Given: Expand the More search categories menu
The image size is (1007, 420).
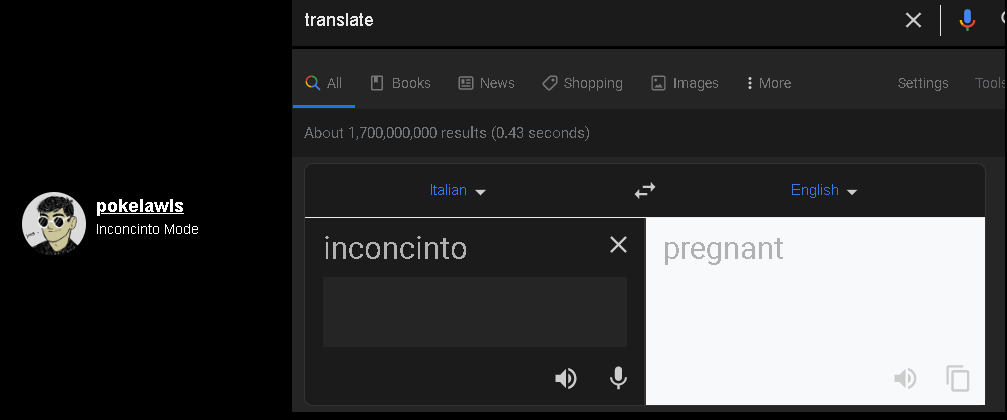Looking at the screenshot, I should [x=768, y=83].
